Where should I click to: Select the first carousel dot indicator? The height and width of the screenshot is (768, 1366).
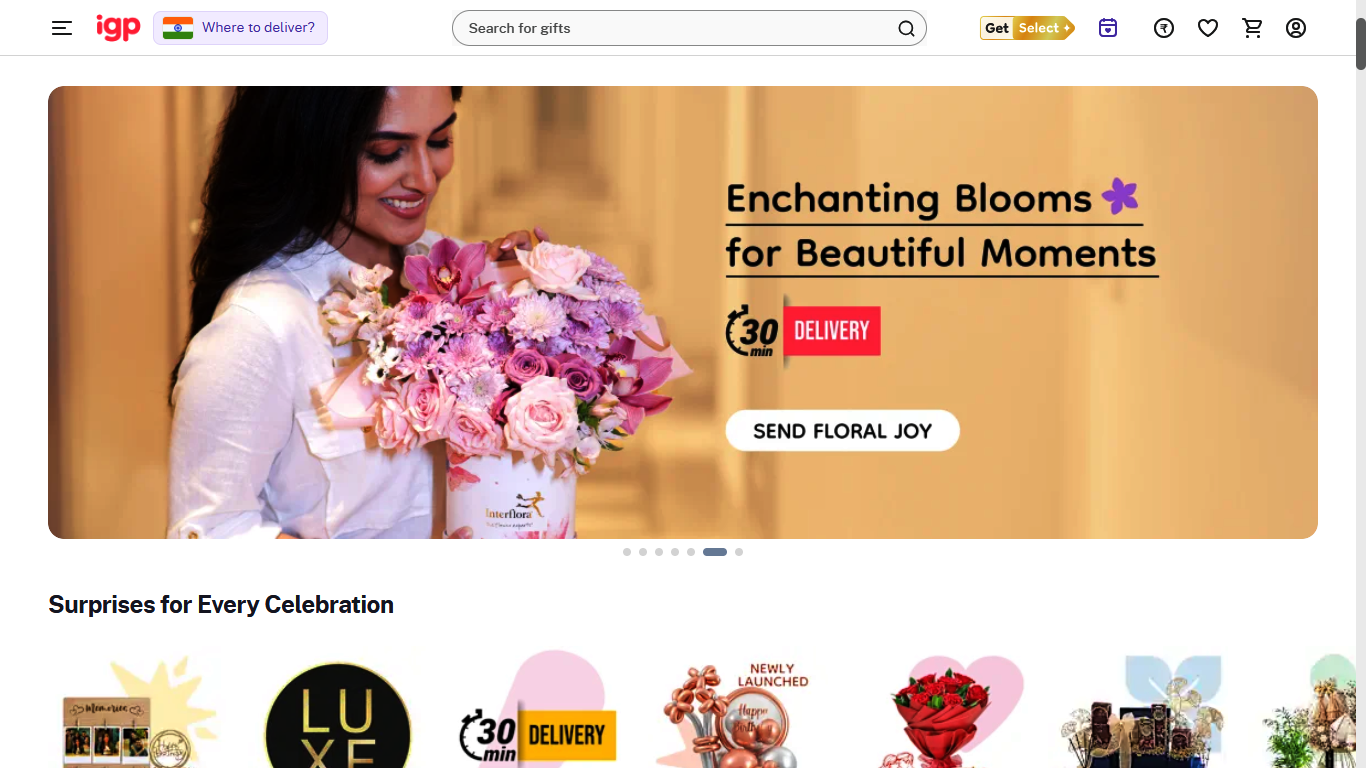point(627,552)
